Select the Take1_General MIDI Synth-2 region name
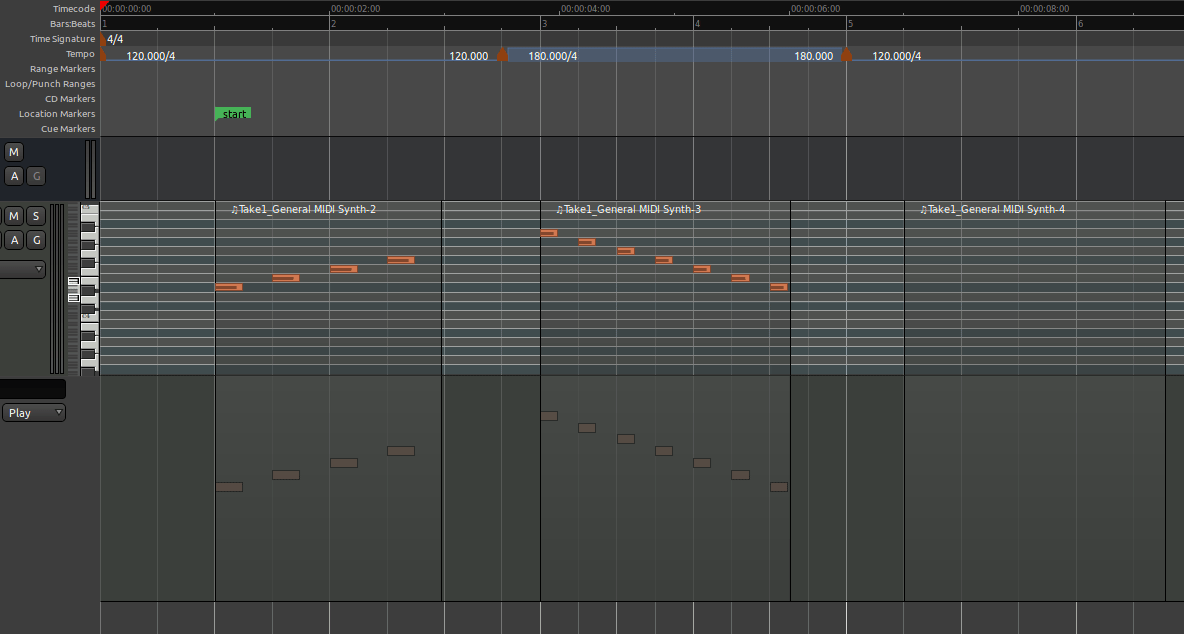 [x=303, y=210]
